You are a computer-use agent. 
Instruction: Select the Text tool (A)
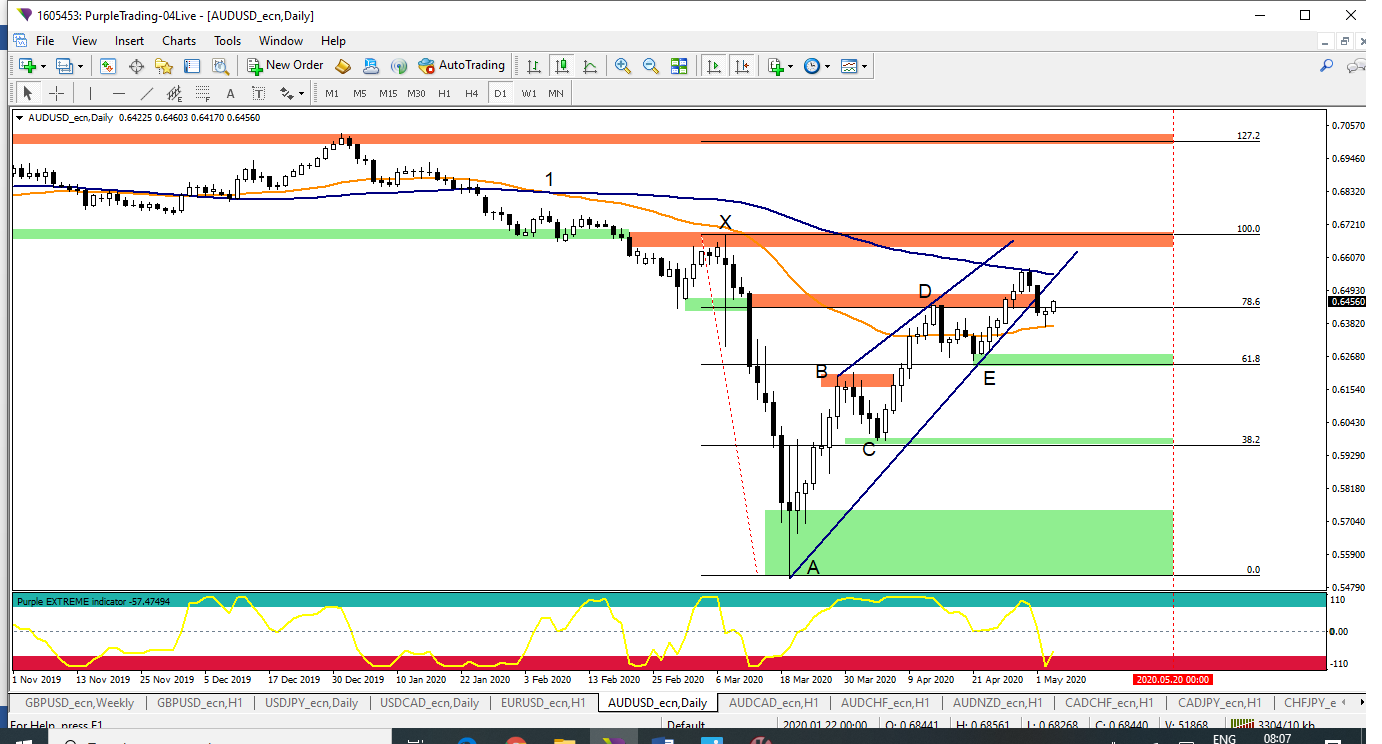point(230,93)
